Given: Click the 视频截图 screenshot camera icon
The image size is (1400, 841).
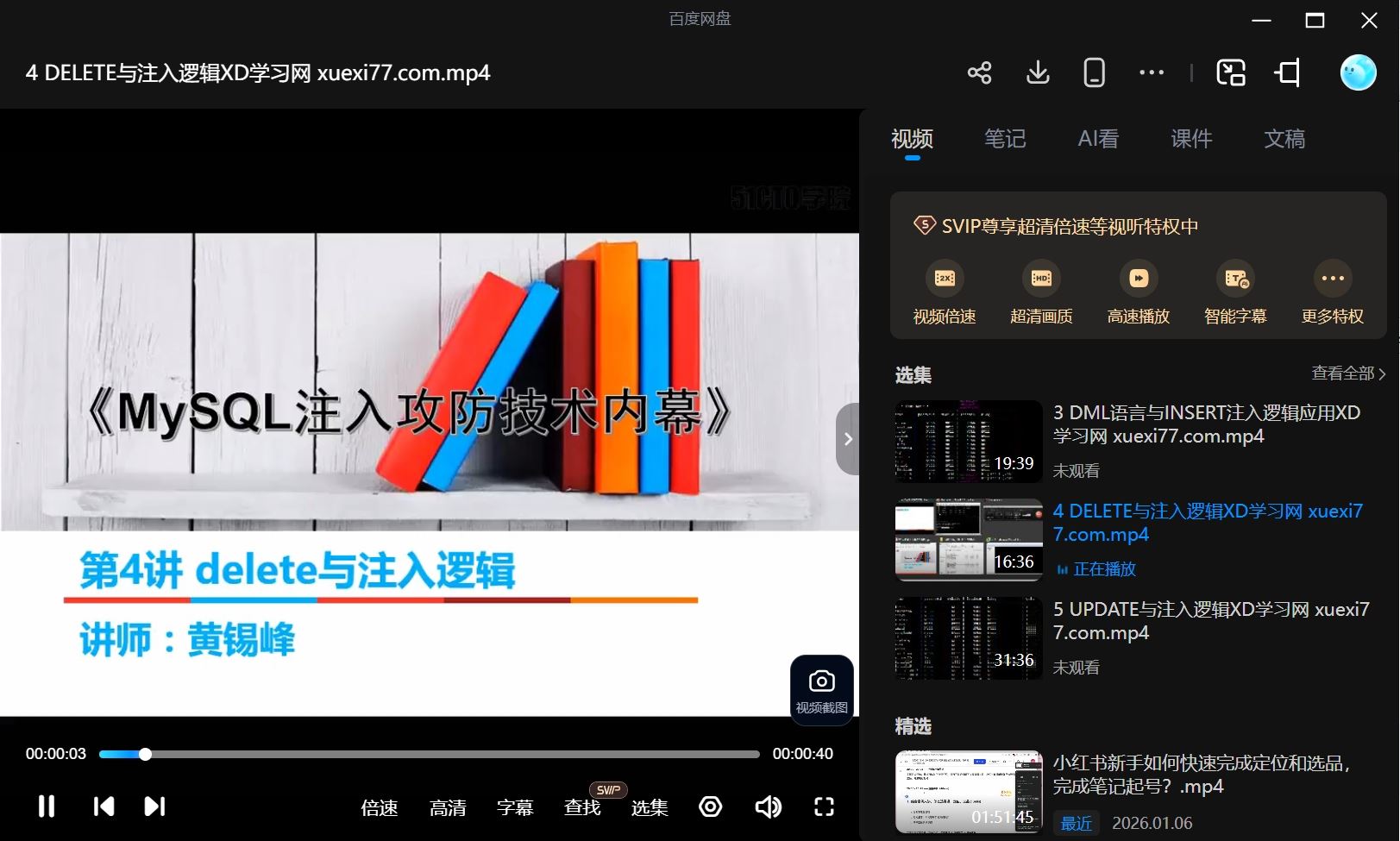Looking at the screenshot, I should 820,681.
